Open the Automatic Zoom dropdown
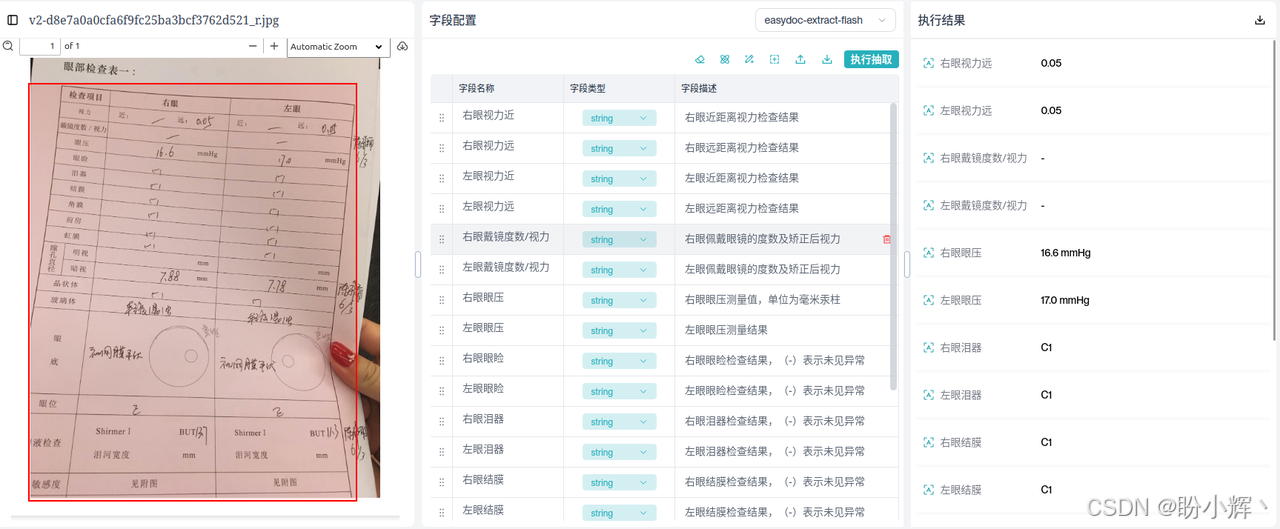This screenshot has width=1280, height=529. (337, 46)
